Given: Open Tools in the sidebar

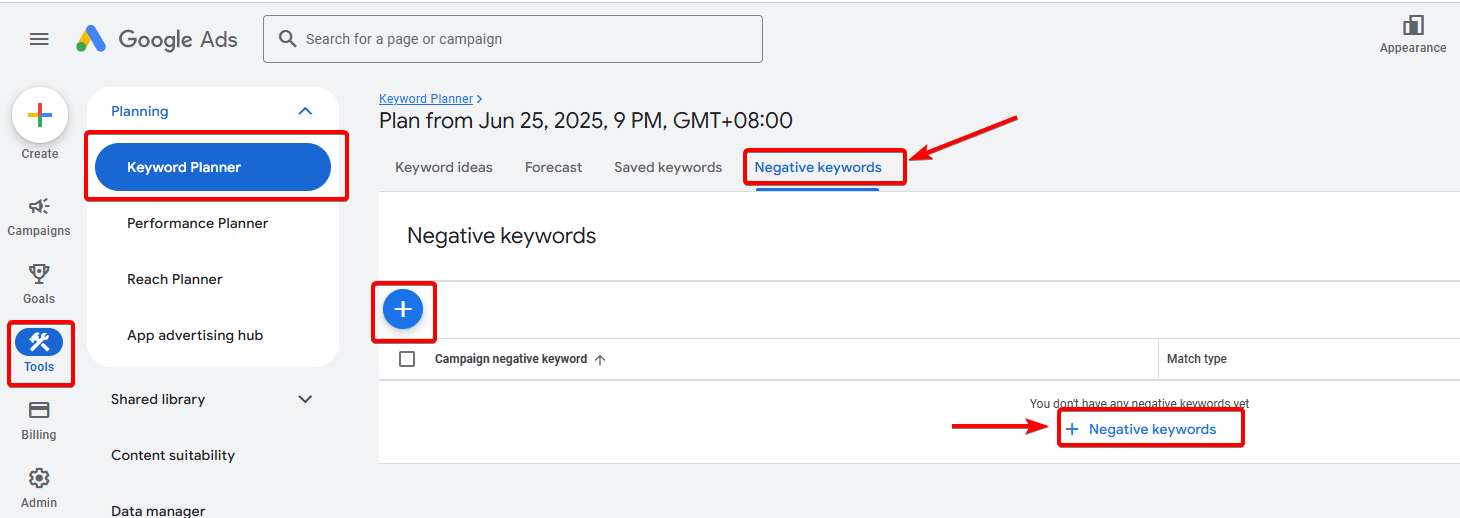Looking at the screenshot, I should click(39, 352).
